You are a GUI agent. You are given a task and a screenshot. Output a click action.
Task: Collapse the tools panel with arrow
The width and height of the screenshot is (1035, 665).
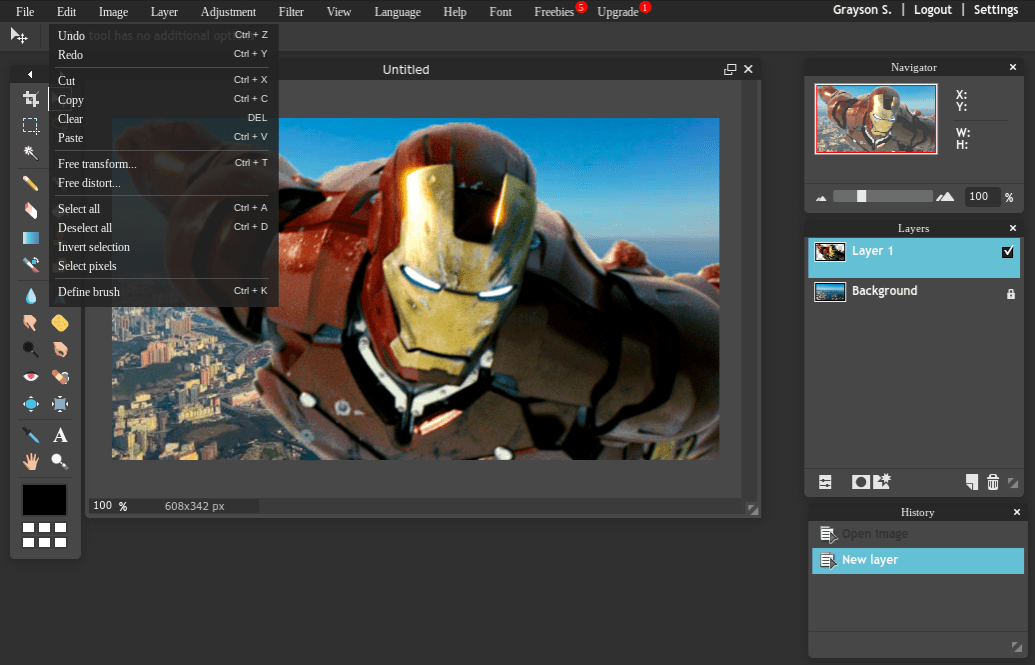[x=30, y=75]
